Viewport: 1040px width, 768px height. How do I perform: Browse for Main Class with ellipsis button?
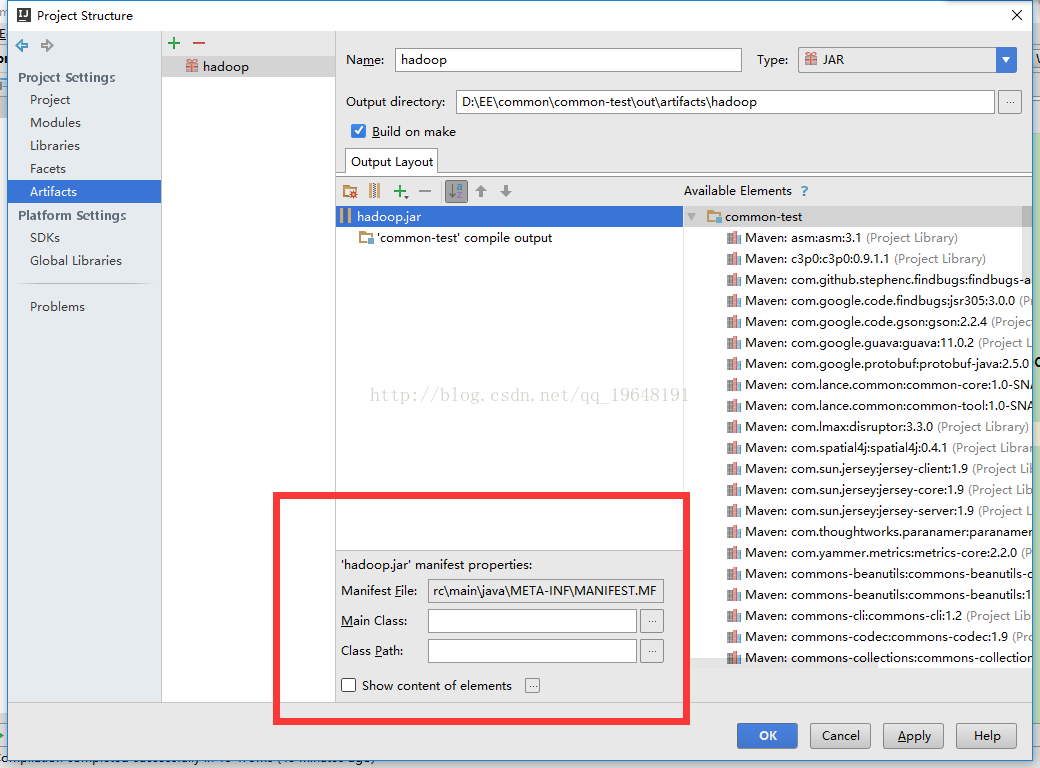tap(652, 621)
